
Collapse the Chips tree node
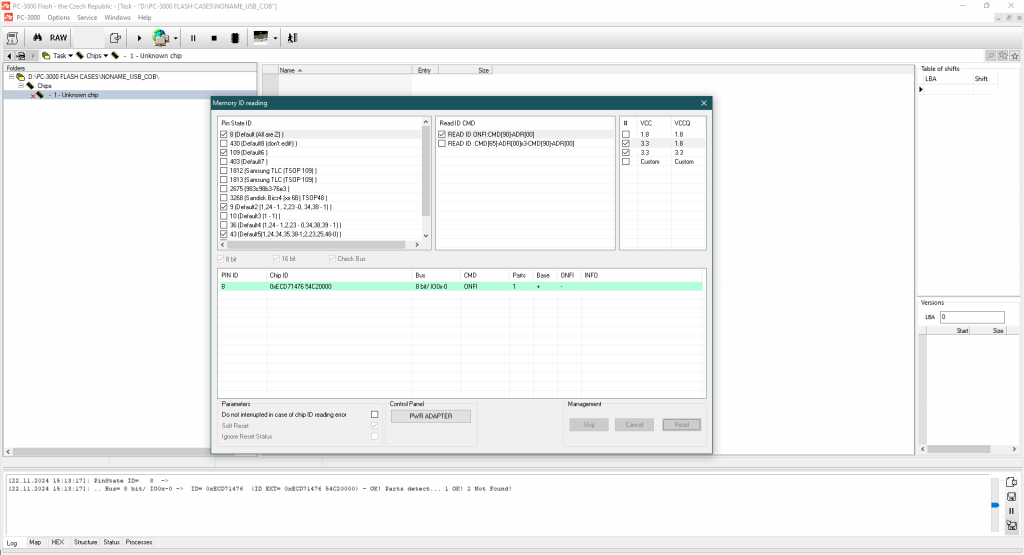20,86
